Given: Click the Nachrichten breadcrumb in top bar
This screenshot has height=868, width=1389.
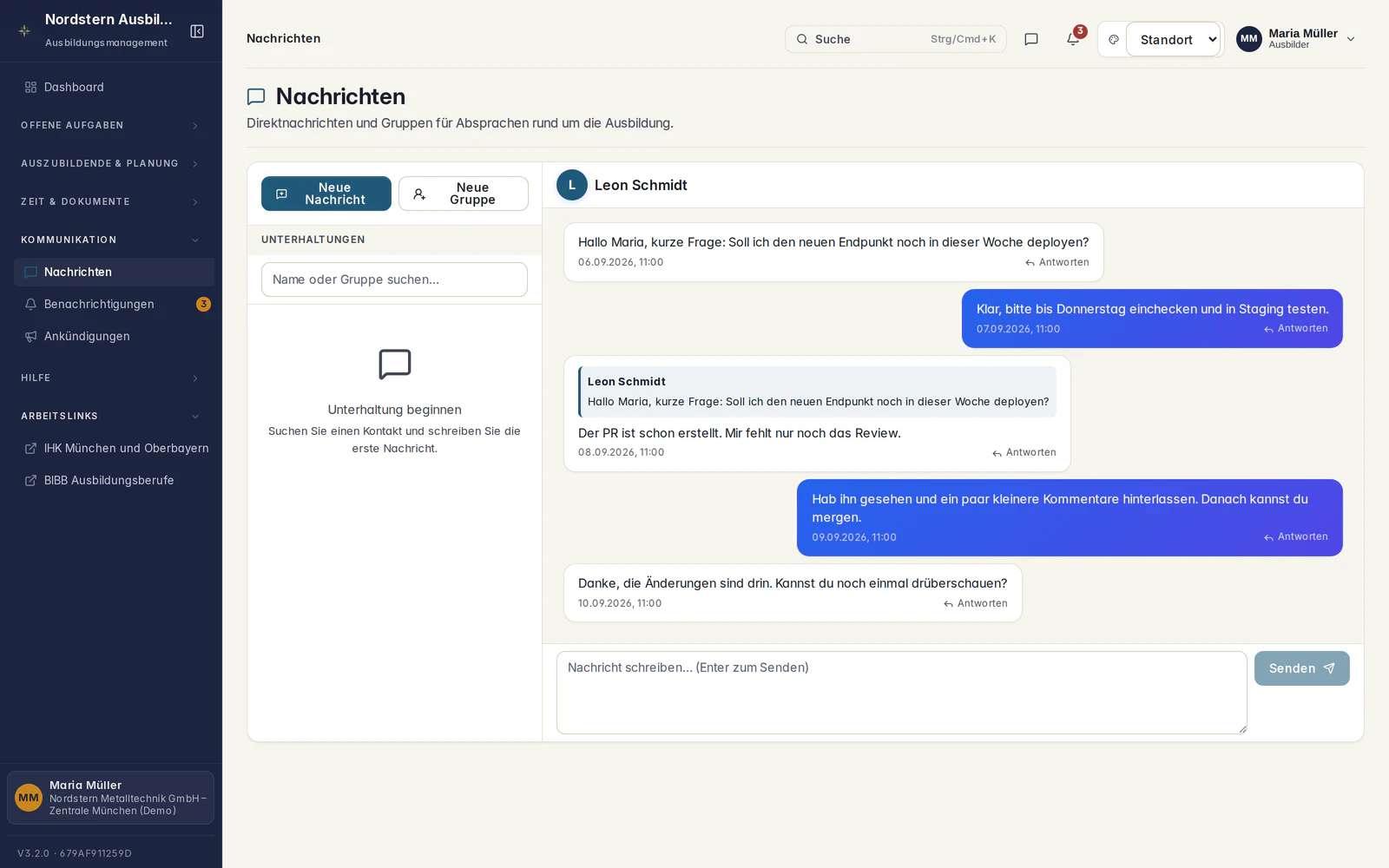Looking at the screenshot, I should click(x=284, y=38).
